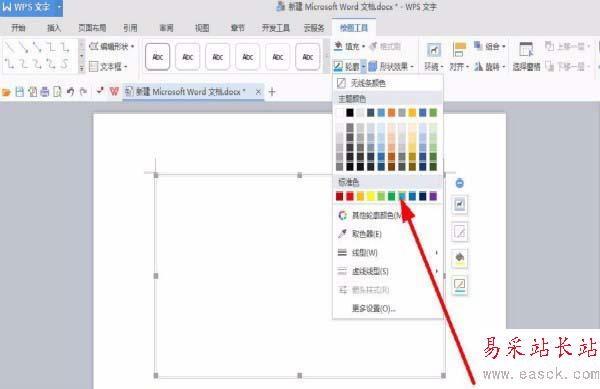
Task: Open the 开发工具 ribbon tab
Action: point(276,28)
